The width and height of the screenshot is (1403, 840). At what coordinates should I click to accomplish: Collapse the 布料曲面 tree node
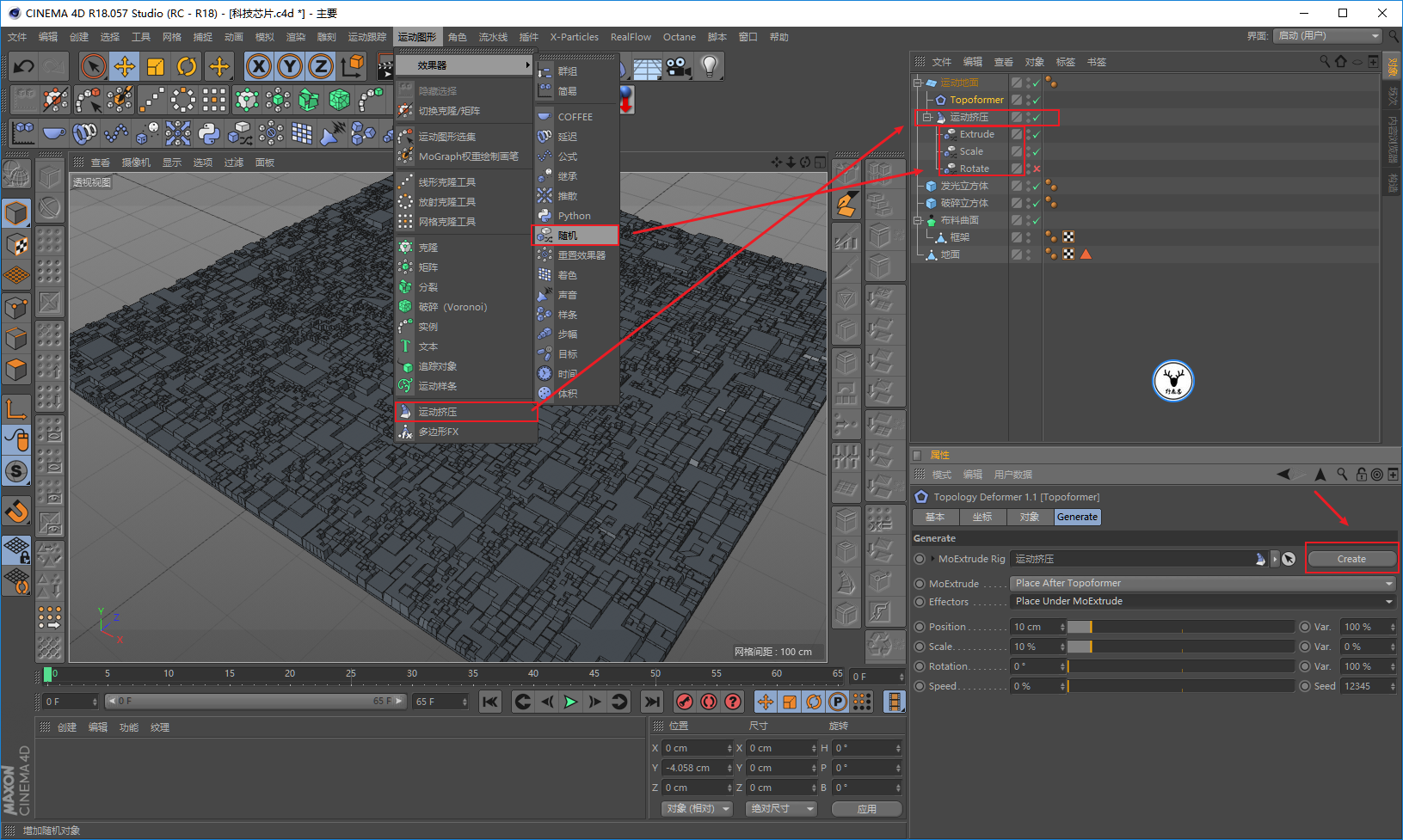pos(917,220)
